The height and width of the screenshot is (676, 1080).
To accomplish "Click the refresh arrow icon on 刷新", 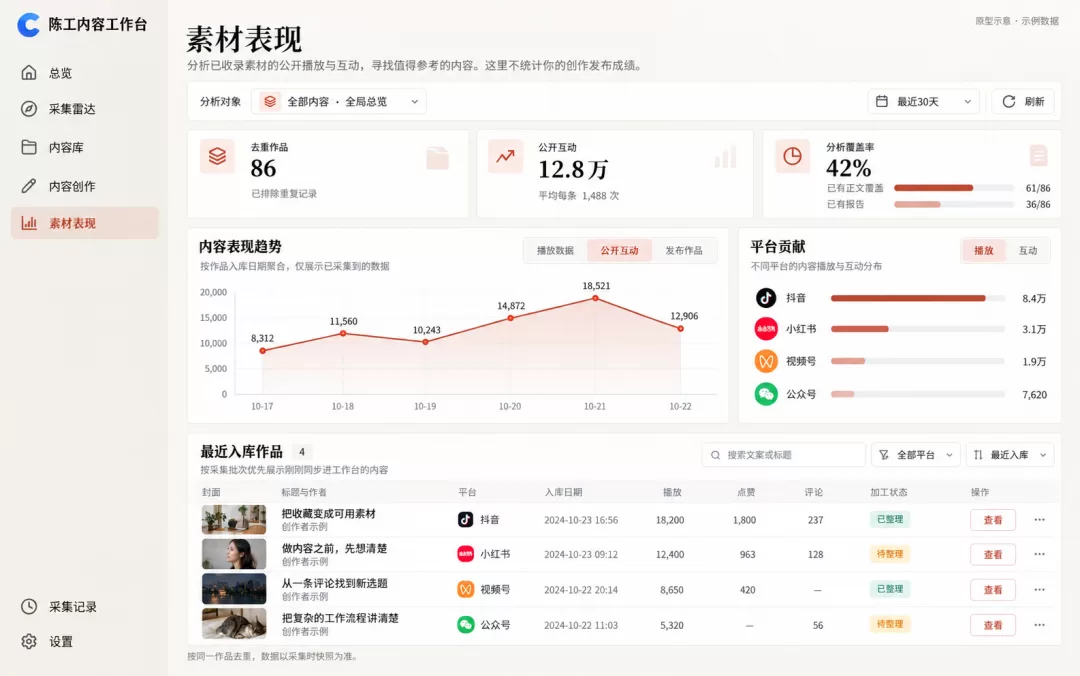I will click(1008, 101).
